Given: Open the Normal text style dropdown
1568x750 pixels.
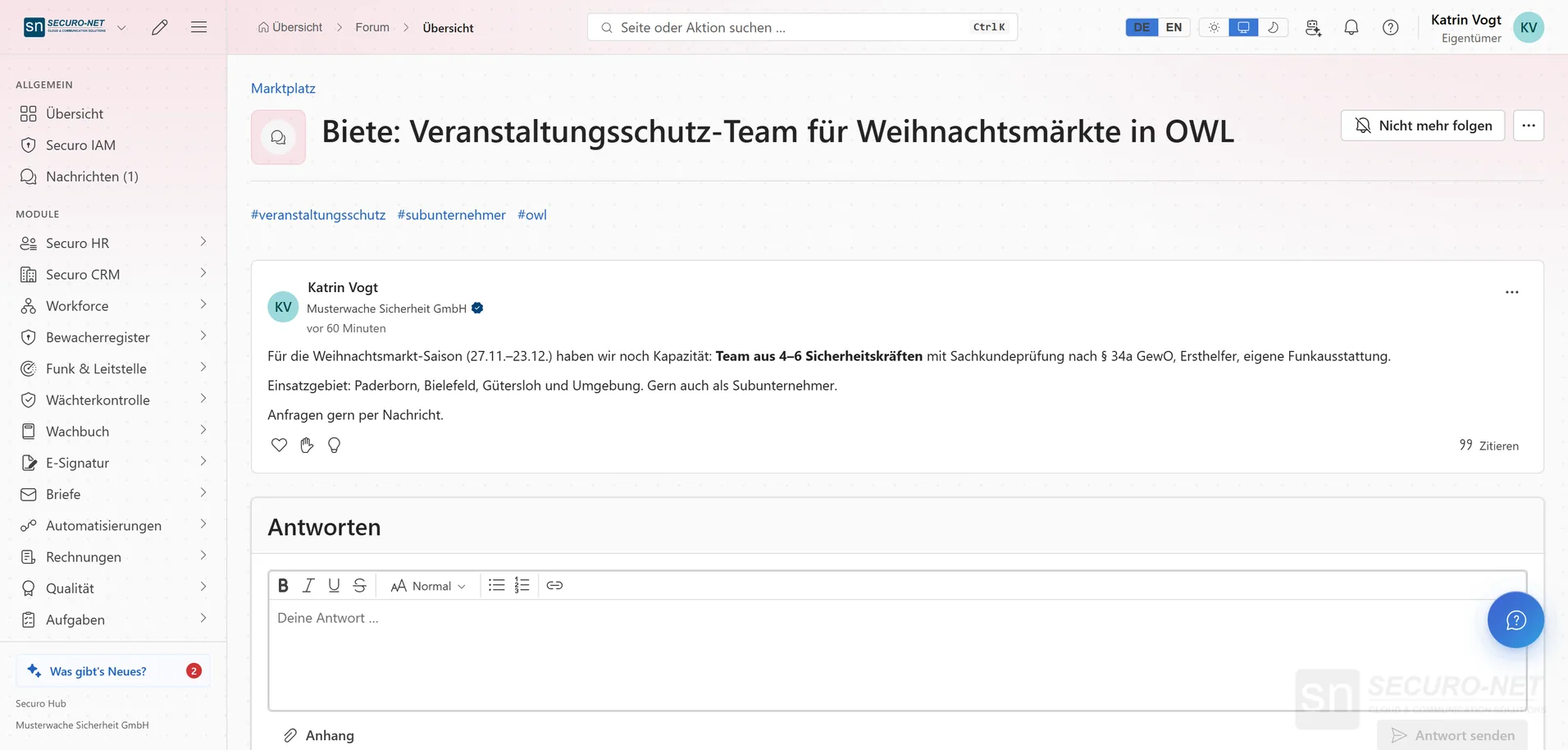Looking at the screenshot, I should pyautogui.click(x=428, y=586).
